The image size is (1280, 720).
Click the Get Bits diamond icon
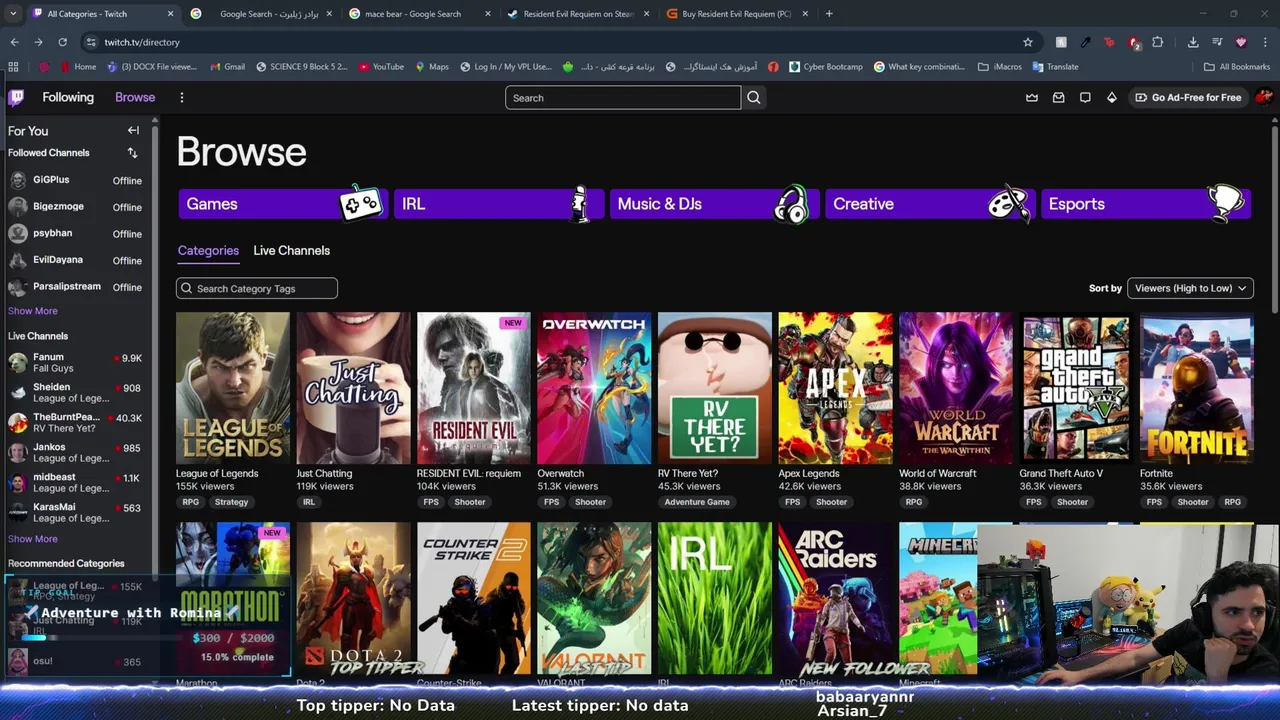[x=1111, y=97]
